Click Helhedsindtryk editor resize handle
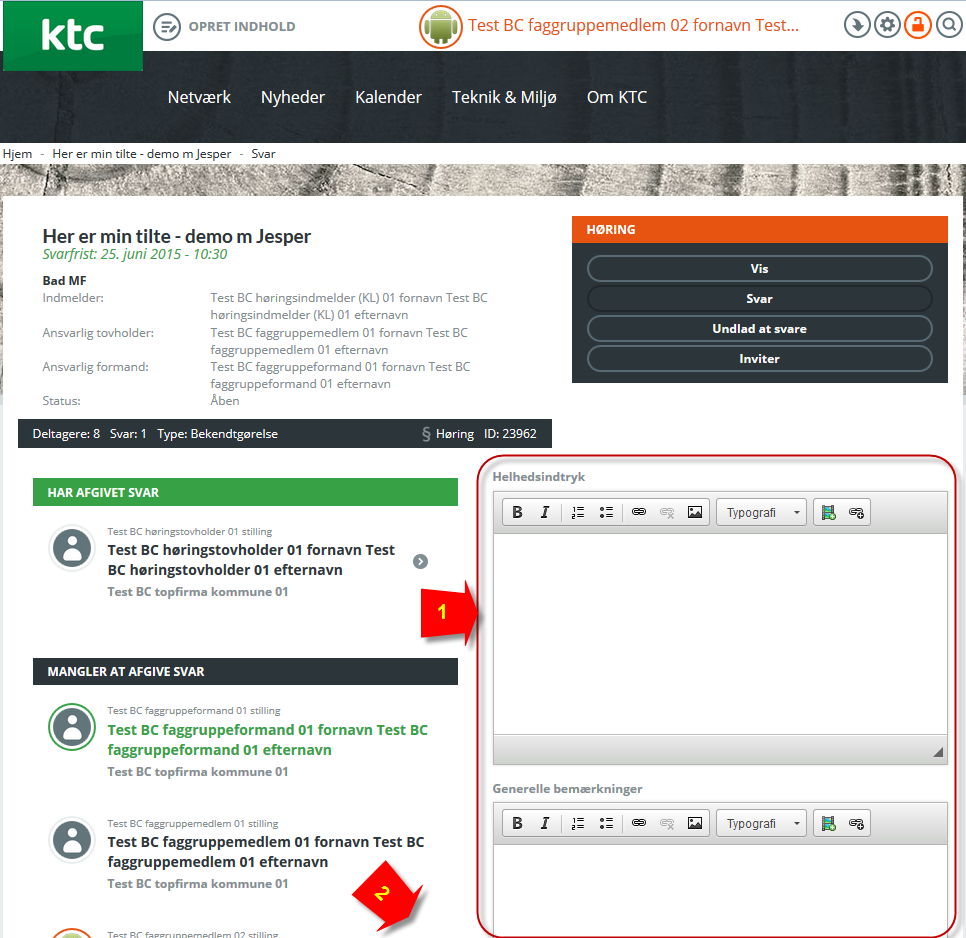Screen dimensions: 966x938 click(938, 752)
